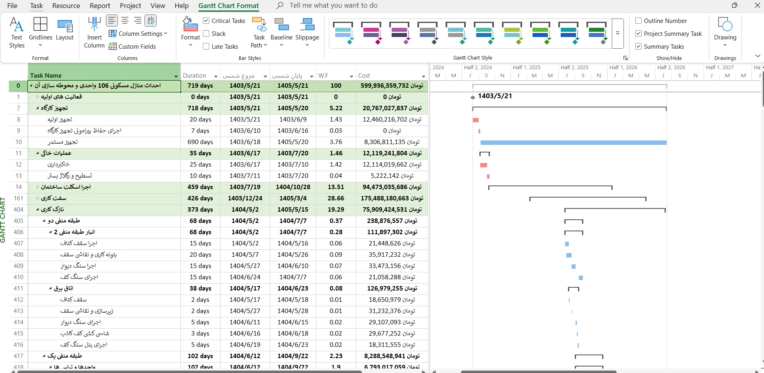The width and height of the screenshot is (764, 373).
Task: Open the bar Format menu
Action: 190,33
